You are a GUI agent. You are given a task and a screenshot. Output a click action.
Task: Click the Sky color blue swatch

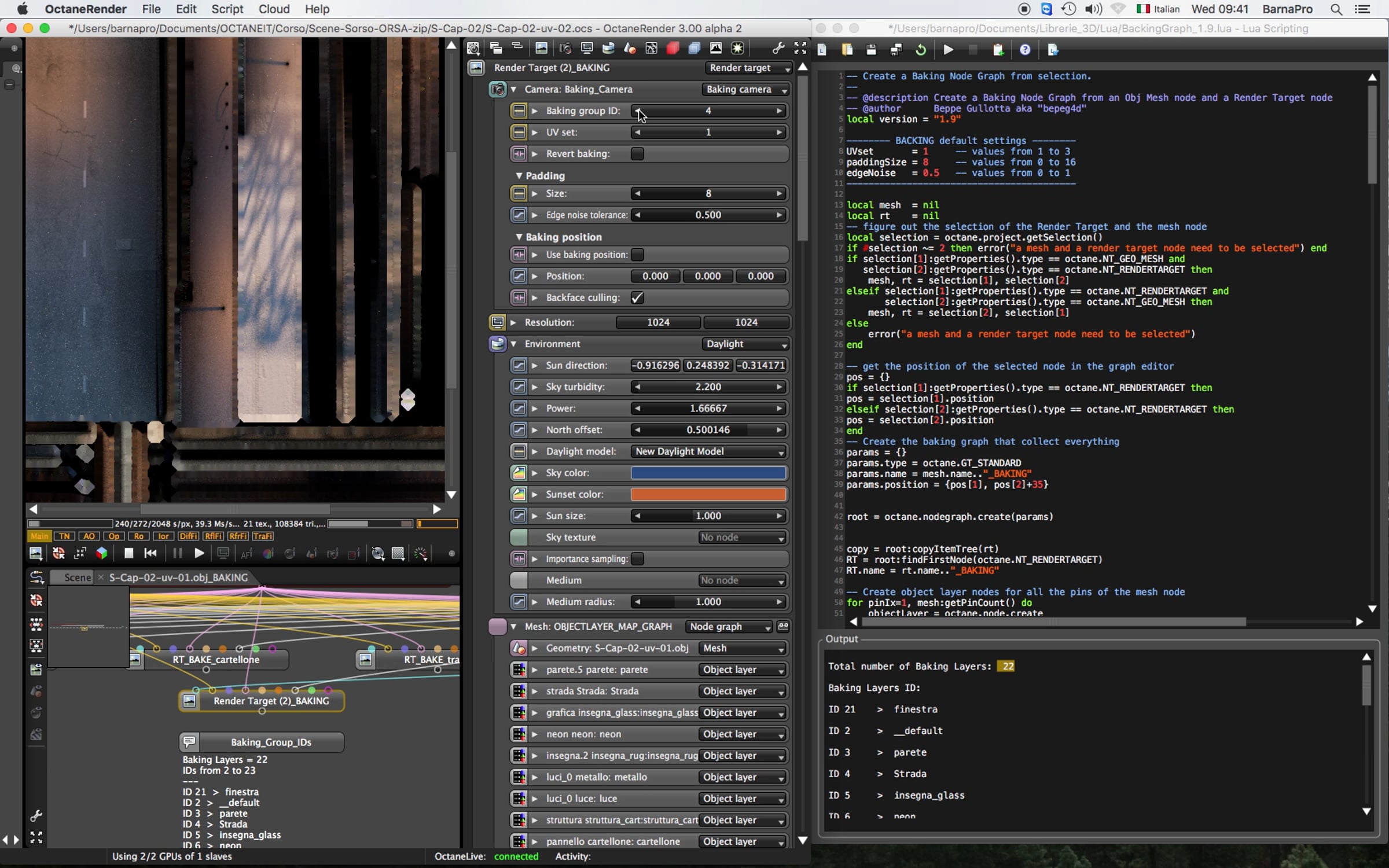pyautogui.click(x=708, y=473)
